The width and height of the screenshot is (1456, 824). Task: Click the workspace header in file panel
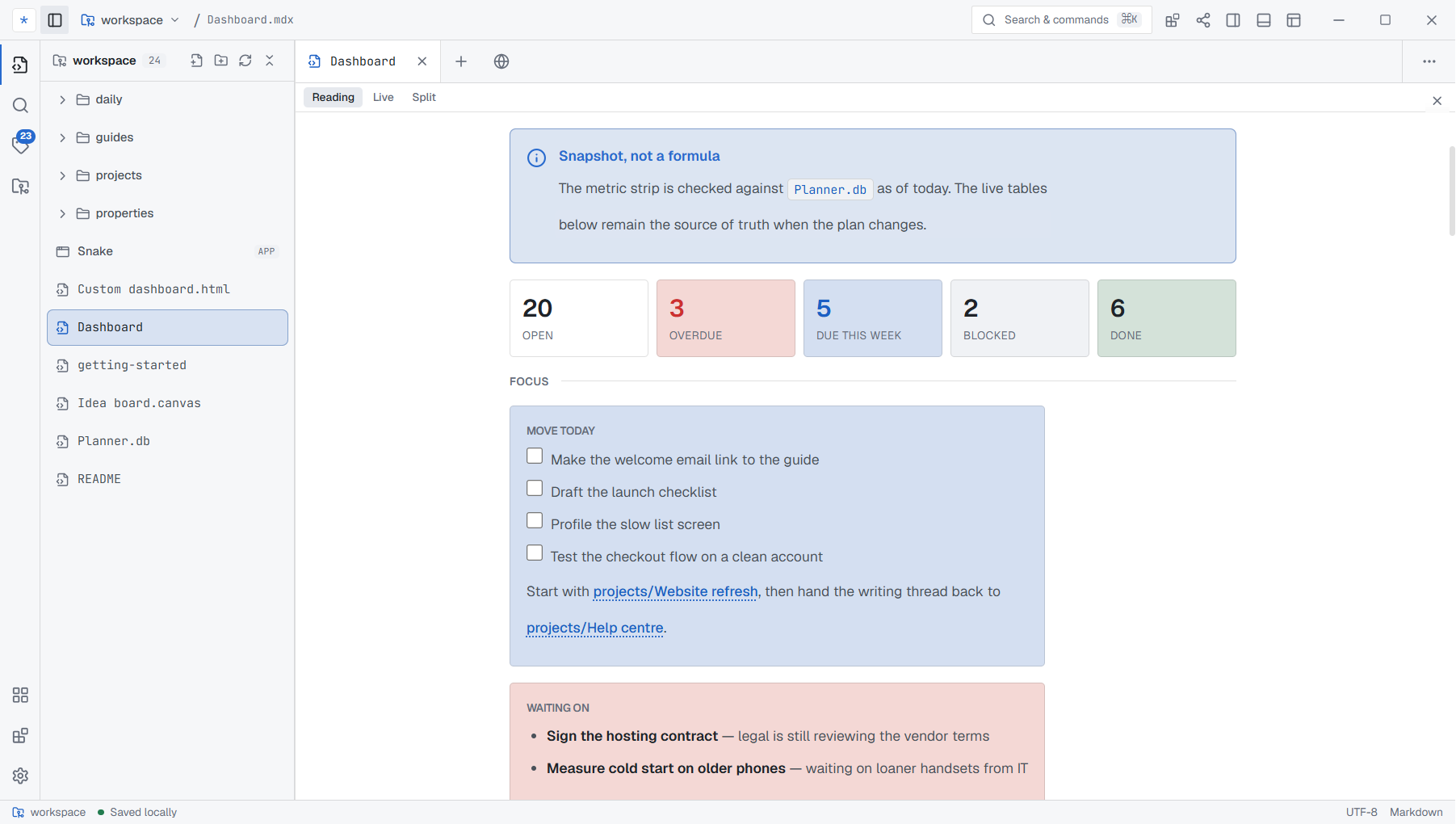105,61
